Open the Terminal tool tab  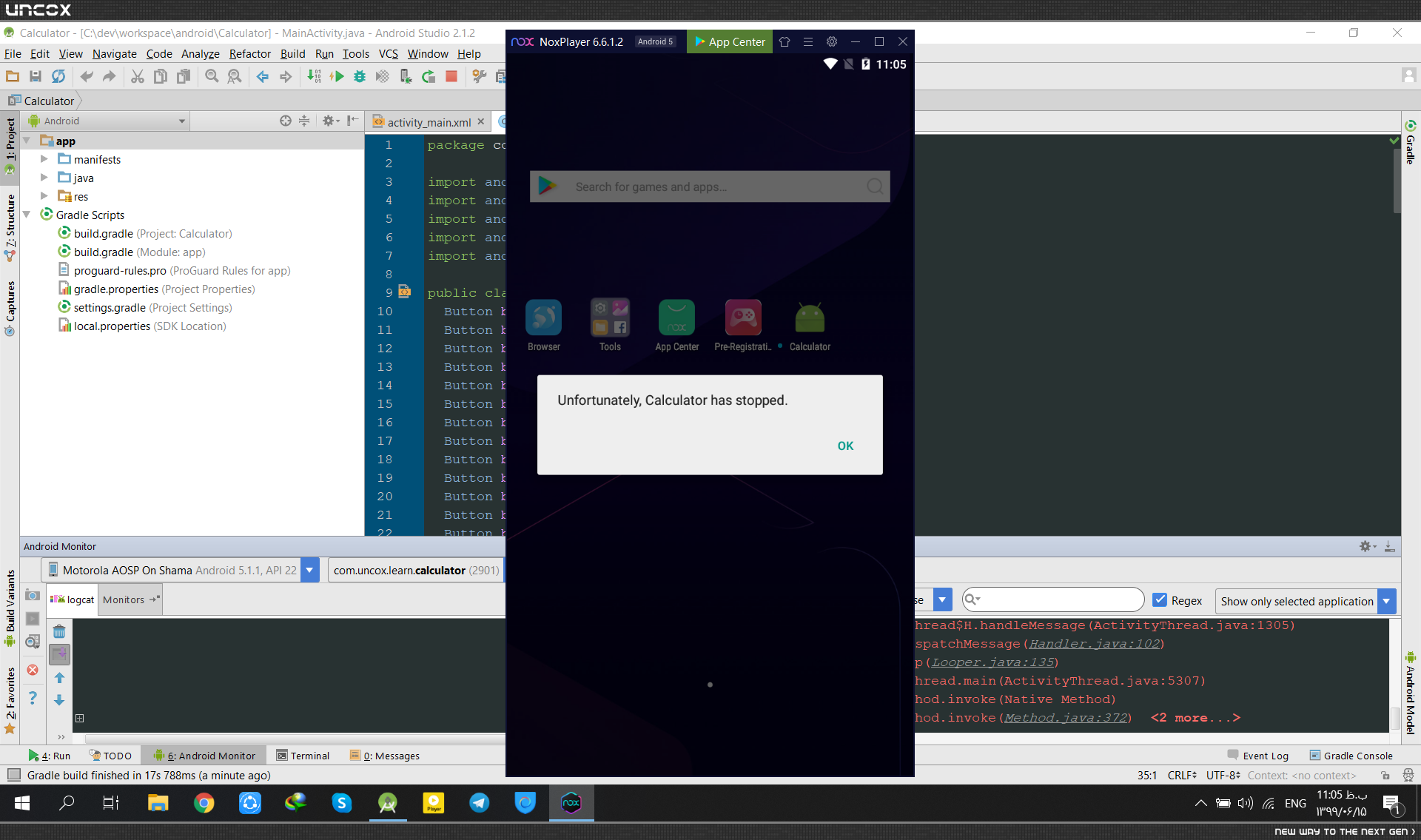point(303,756)
